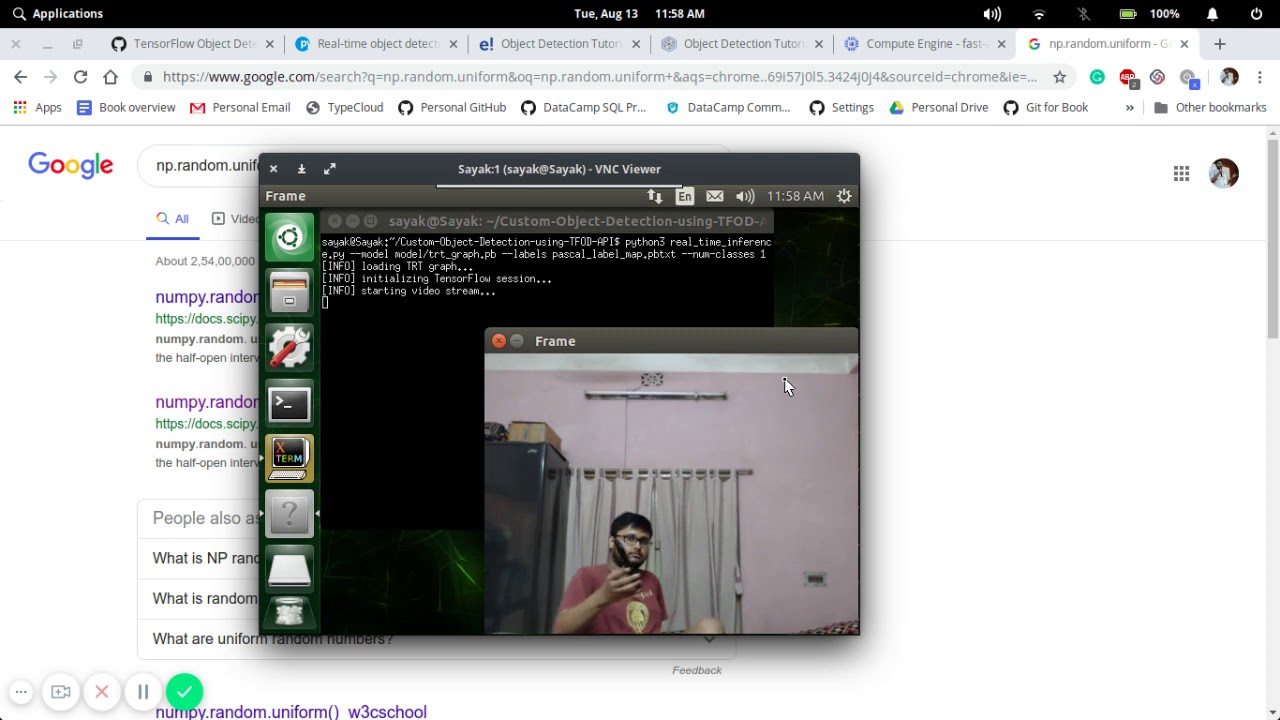Open Personal GitHub bookmark
This screenshot has width=1280, height=720.
[452, 108]
